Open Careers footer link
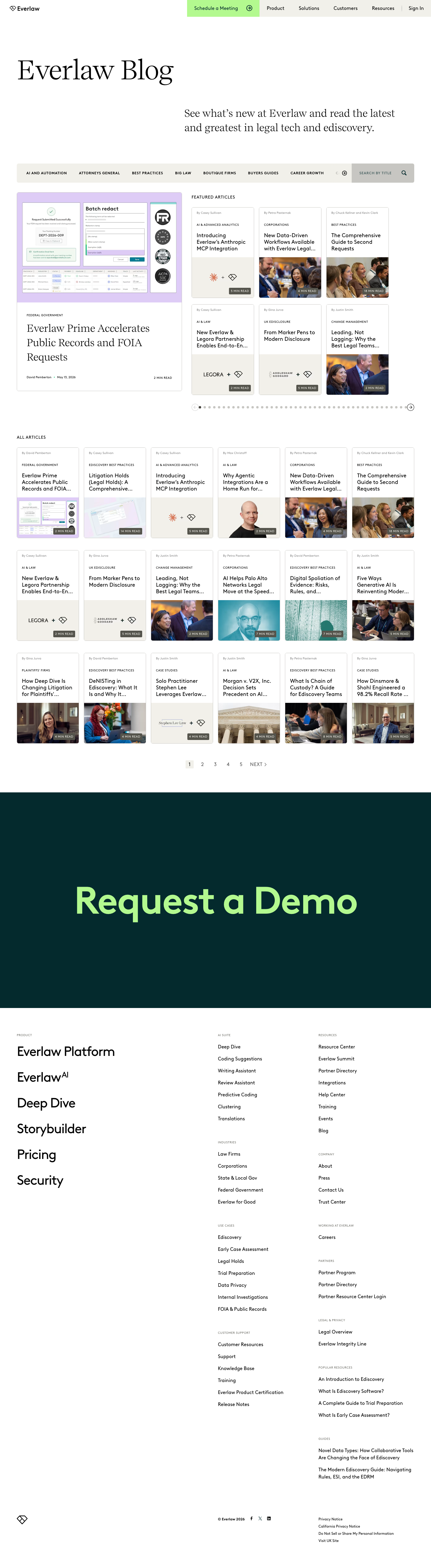The width and height of the screenshot is (431, 1568). tap(327, 1237)
